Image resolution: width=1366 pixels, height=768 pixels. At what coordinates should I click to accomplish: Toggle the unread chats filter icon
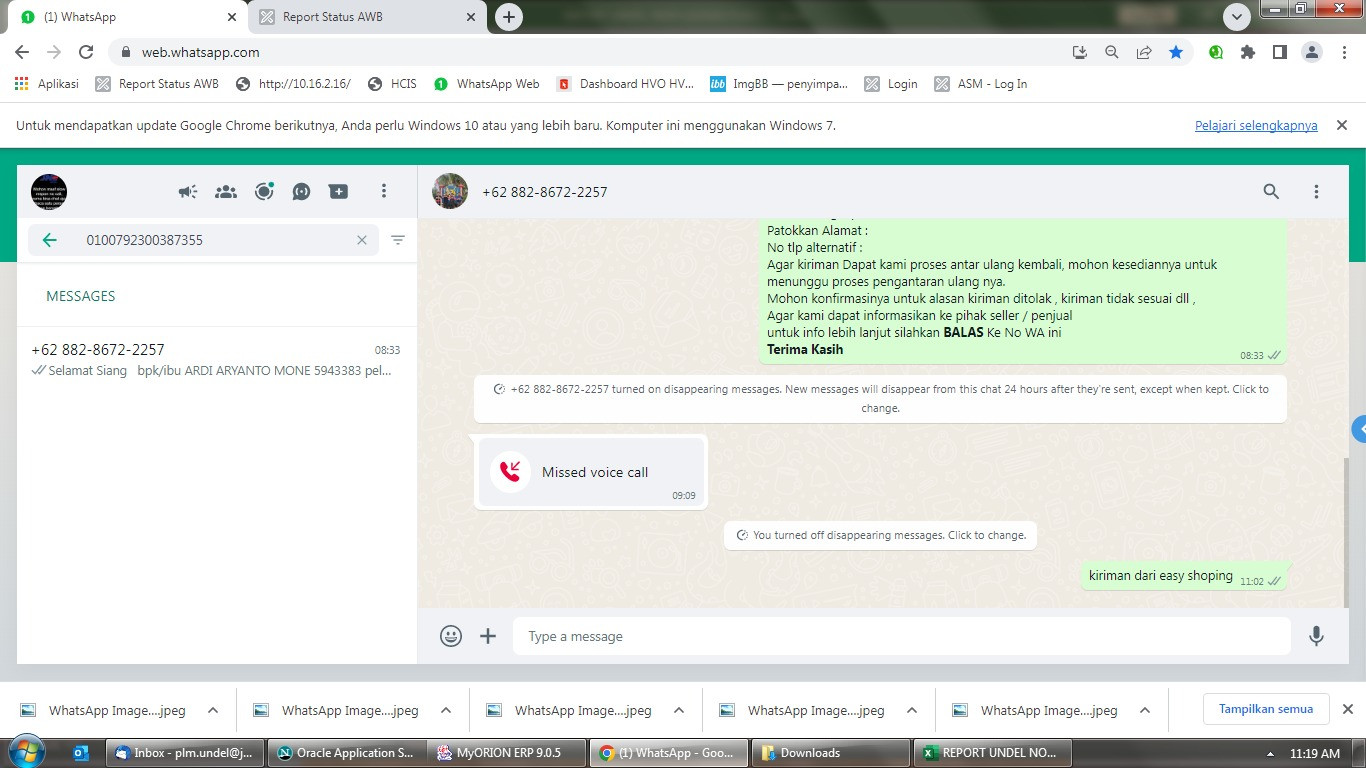click(x=398, y=240)
